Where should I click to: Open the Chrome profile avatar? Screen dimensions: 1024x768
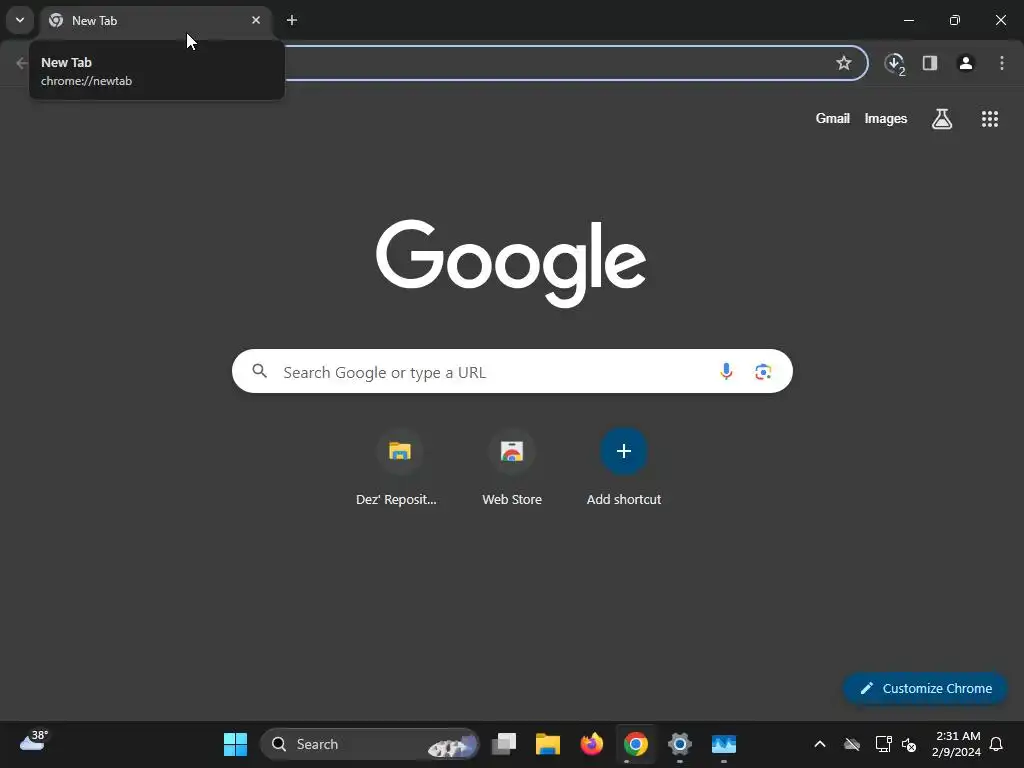click(966, 63)
